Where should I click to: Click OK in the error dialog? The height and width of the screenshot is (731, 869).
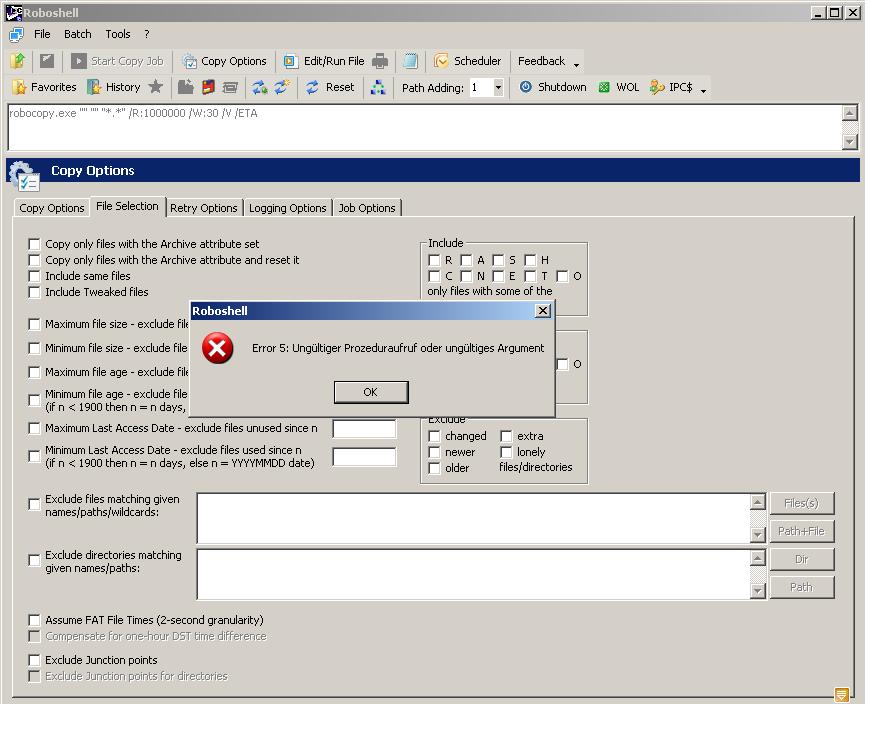(x=371, y=392)
